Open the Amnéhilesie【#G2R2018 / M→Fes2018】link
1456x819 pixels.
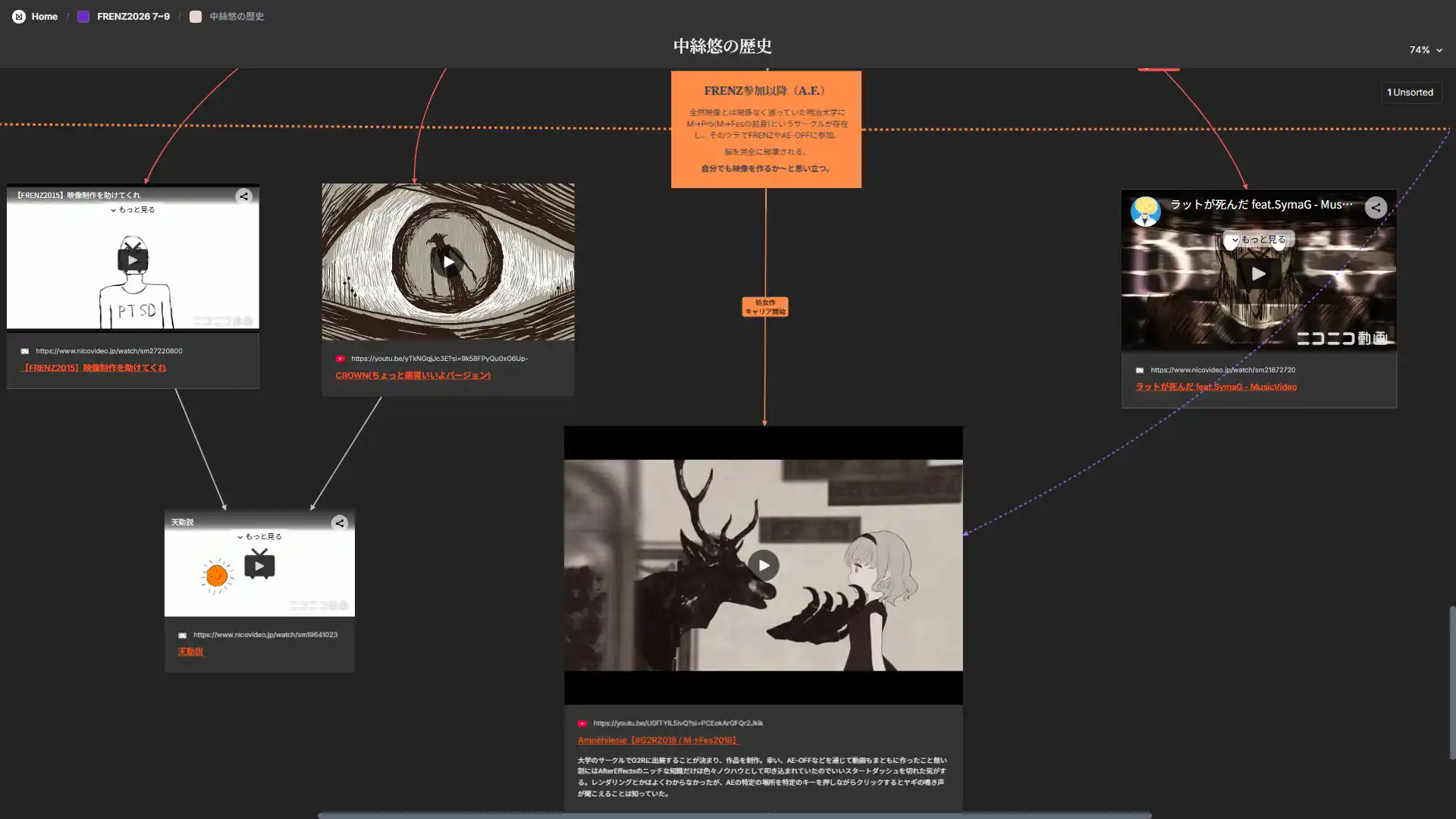coord(658,740)
